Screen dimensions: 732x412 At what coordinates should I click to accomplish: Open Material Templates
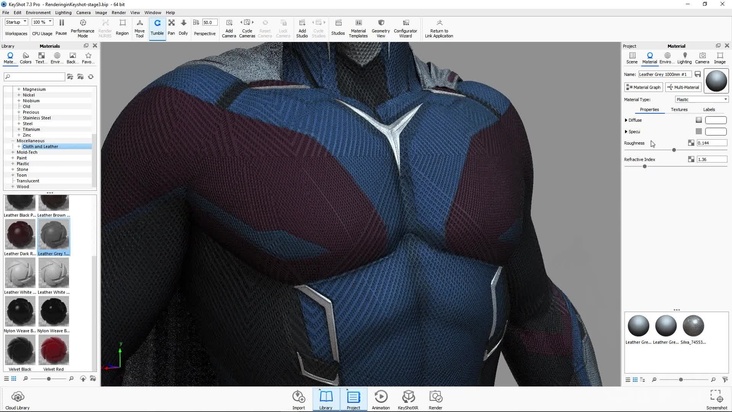pos(358,28)
